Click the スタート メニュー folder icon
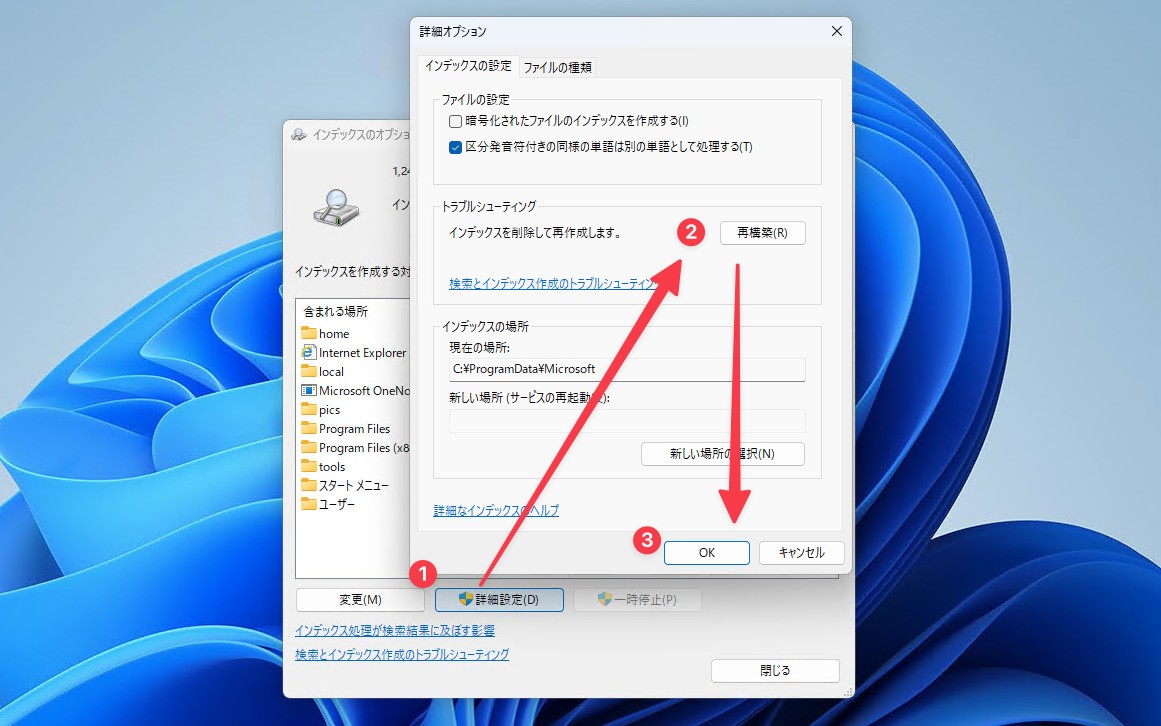 pos(309,485)
